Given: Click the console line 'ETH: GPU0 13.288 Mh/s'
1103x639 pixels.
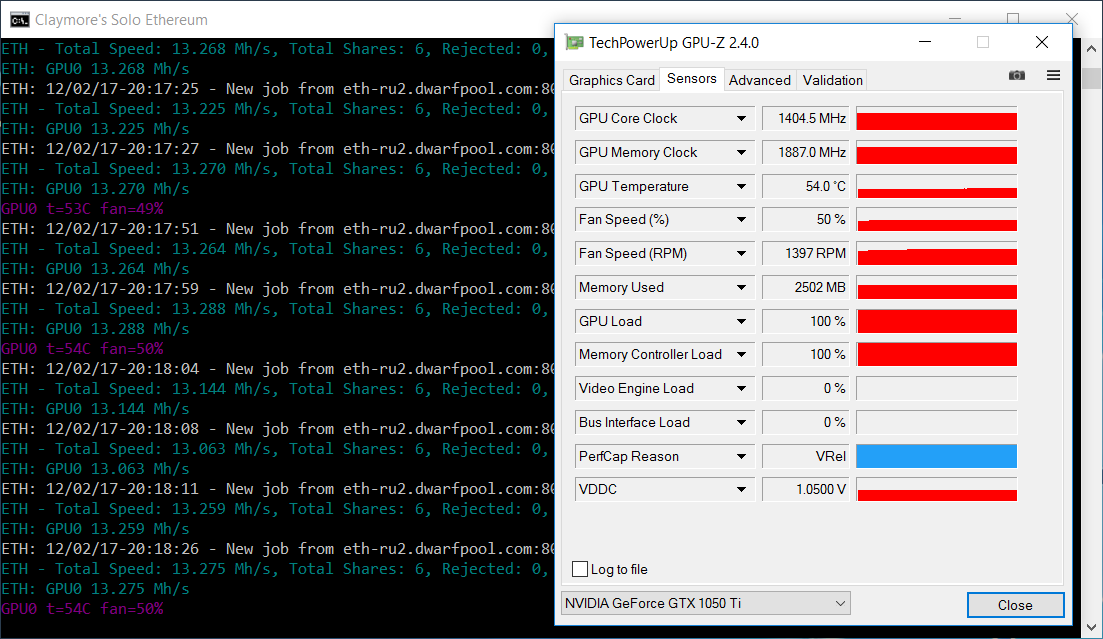Looking at the screenshot, I should [x=96, y=329].
